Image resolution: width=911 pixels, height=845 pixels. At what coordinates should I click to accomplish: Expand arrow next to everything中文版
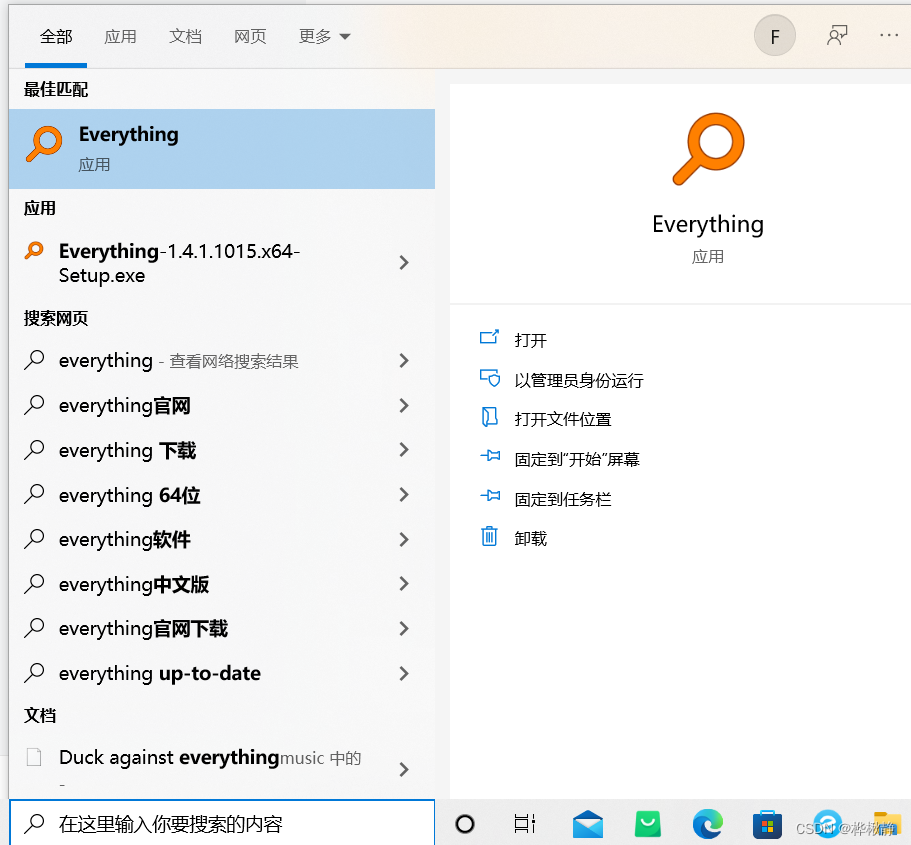click(x=404, y=584)
